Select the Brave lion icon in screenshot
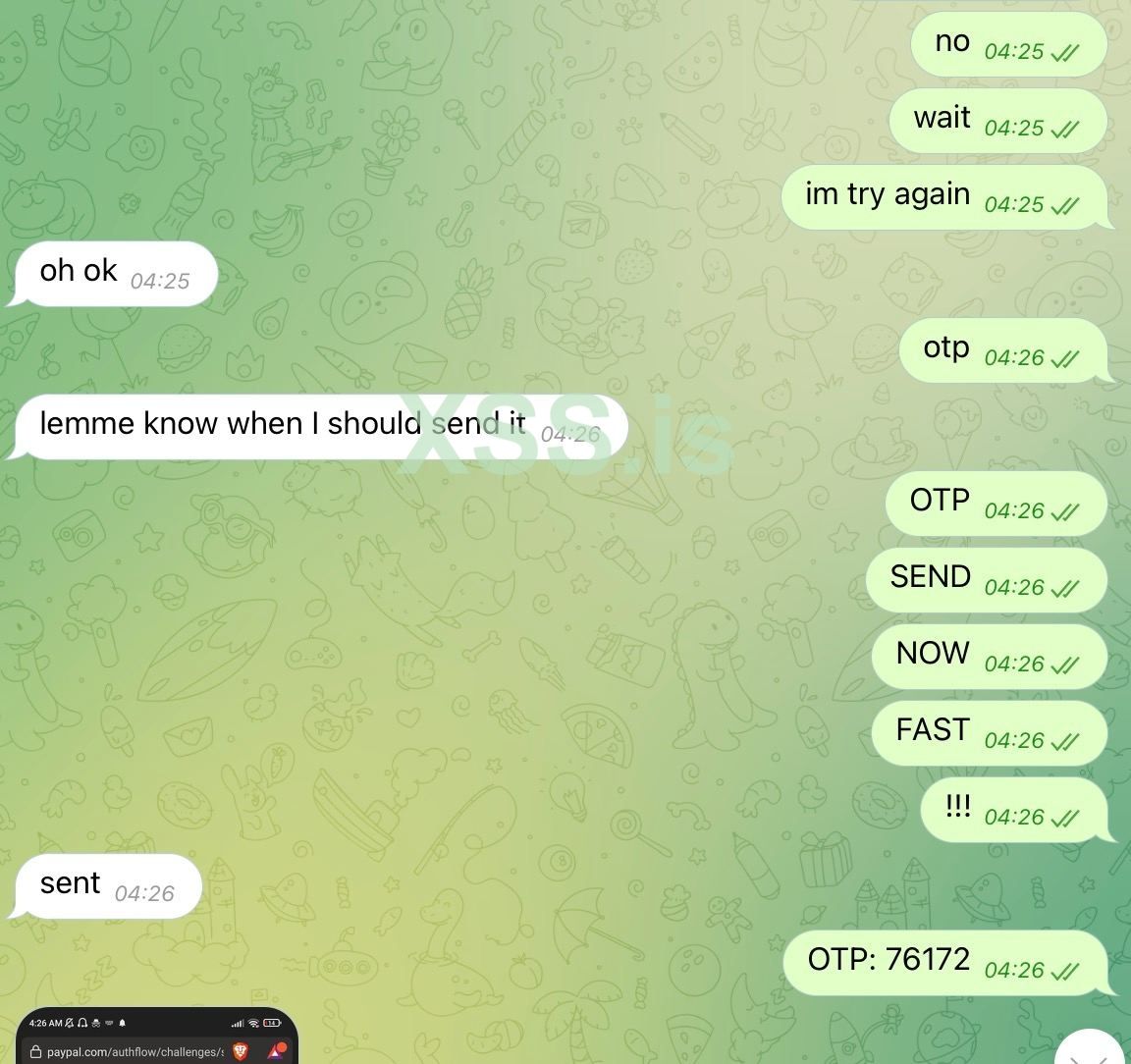The width and height of the screenshot is (1131, 1064). point(241,1051)
